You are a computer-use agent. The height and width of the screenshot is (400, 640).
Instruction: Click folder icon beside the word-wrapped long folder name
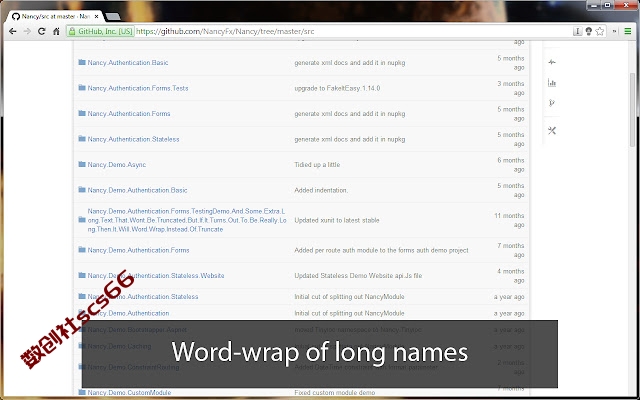point(82,220)
